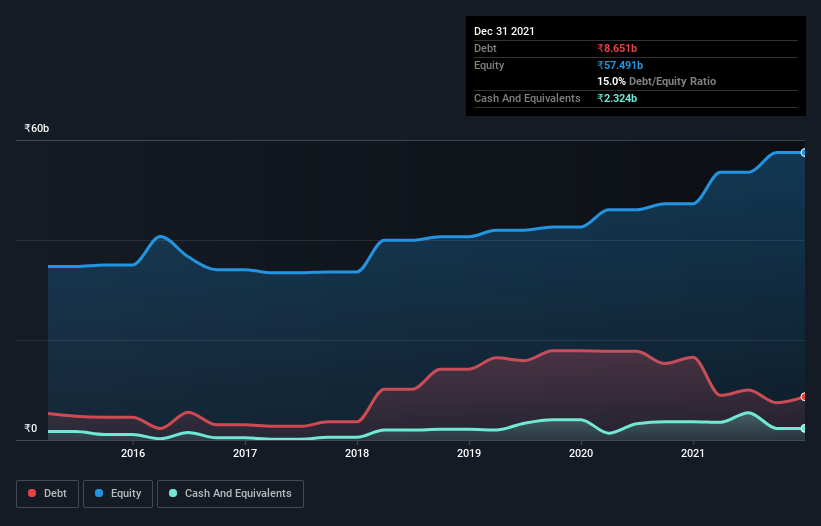Viewport: 821px width, 526px height.
Task: Toggle the Equity legend button
Action: tap(118, 494)
